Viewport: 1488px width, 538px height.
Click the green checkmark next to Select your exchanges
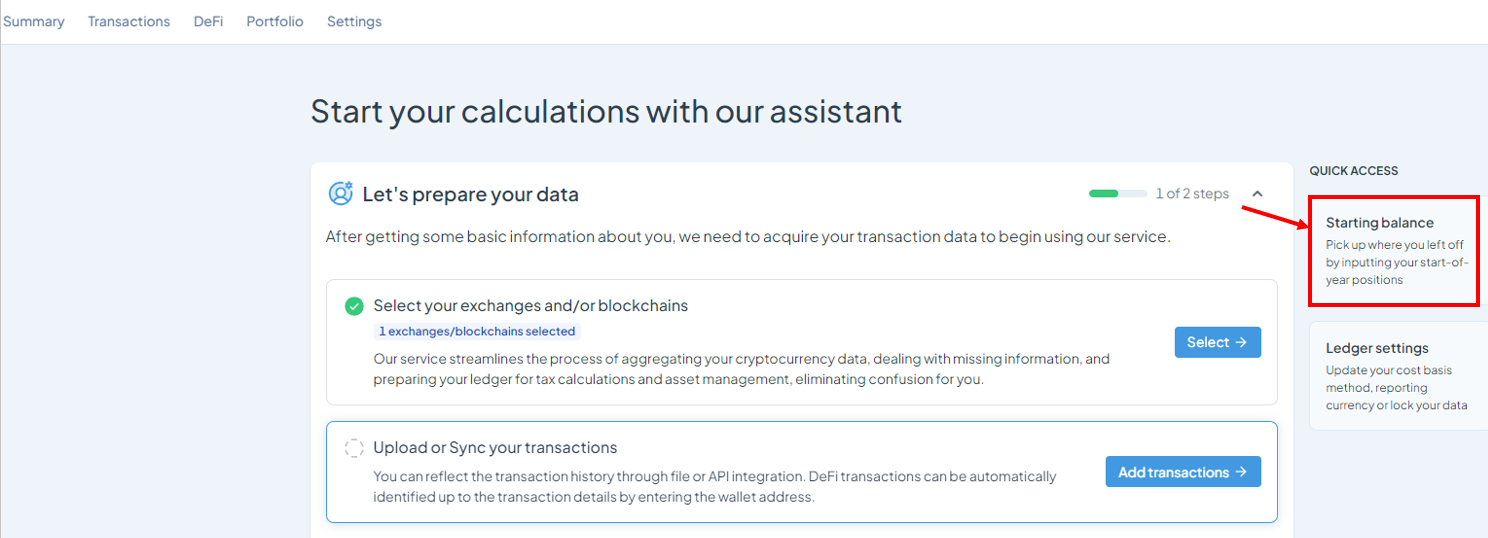[354, 306]
